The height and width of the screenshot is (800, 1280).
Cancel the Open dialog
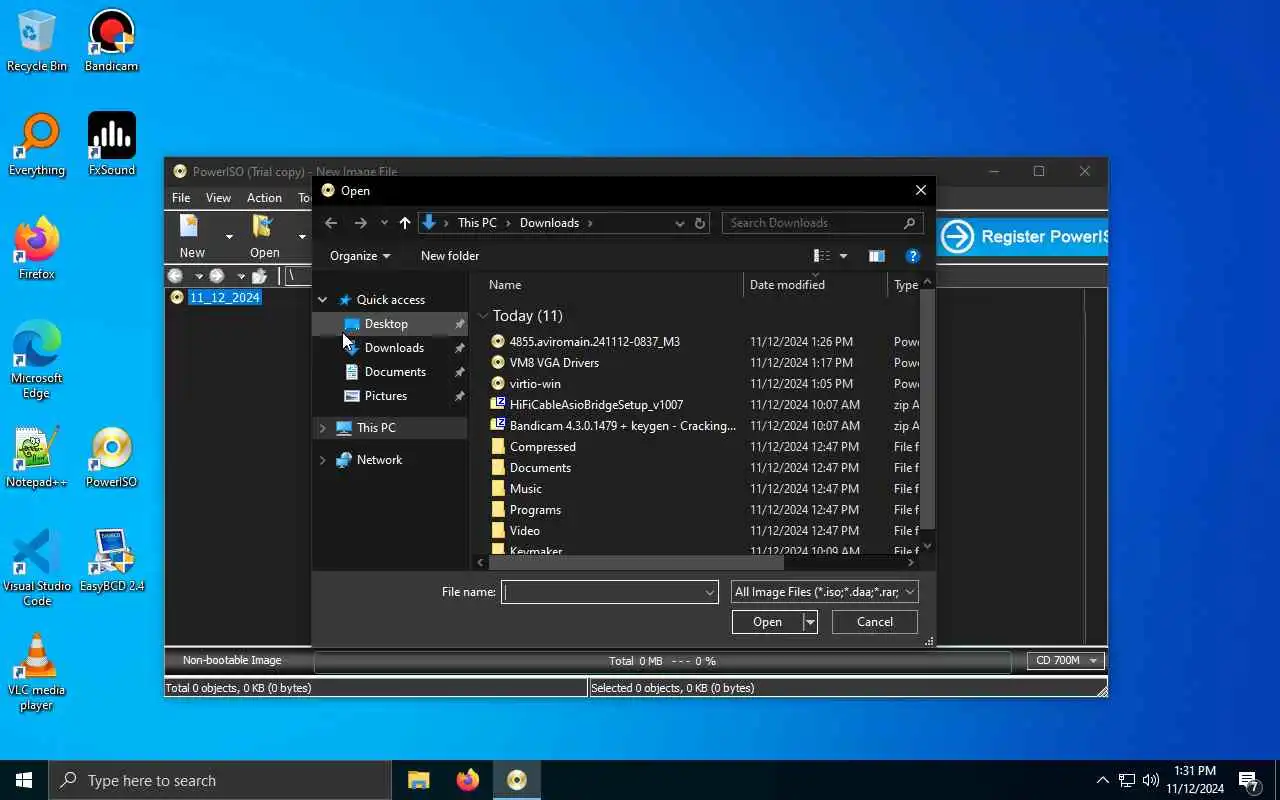pyautogui.click(x=875, y=622)
